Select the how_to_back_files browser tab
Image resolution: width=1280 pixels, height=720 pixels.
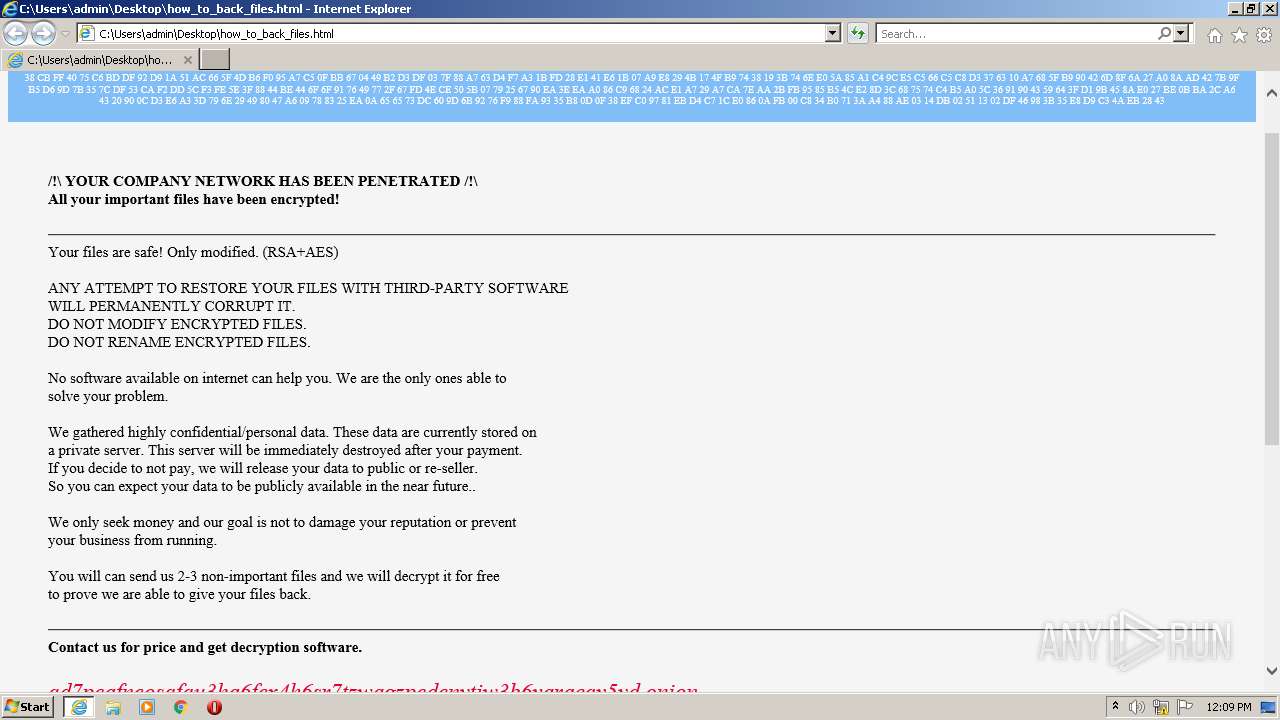[x=99, y=60]
